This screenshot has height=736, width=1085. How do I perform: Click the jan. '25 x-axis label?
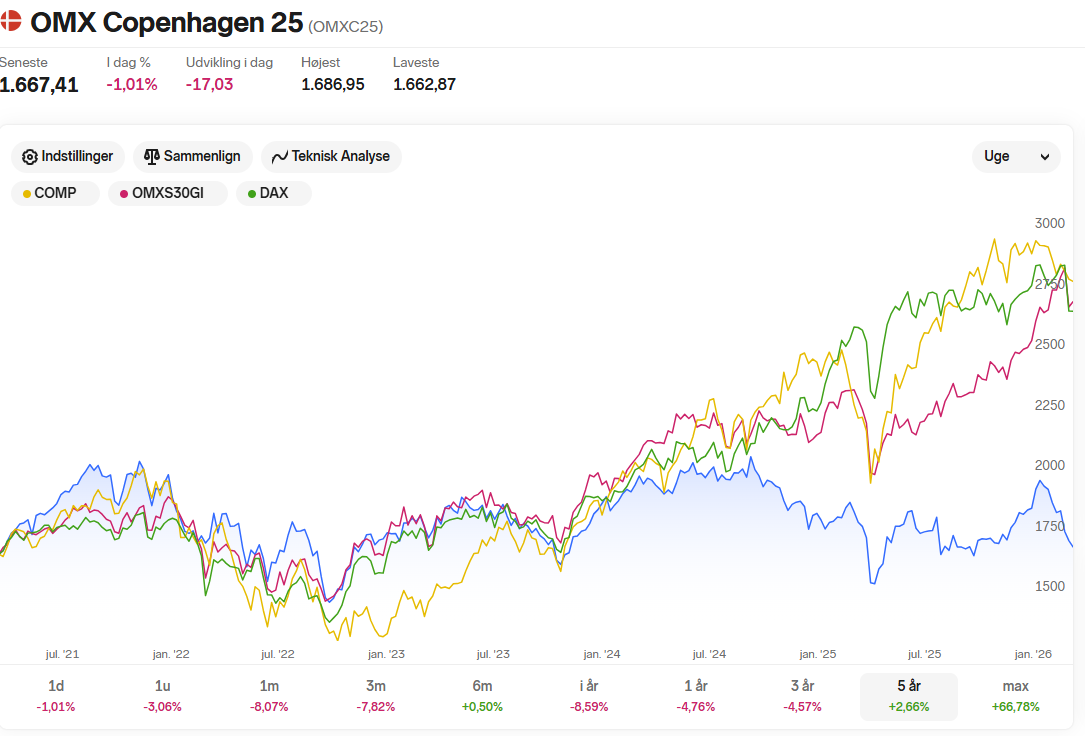[x=817, y=654]
